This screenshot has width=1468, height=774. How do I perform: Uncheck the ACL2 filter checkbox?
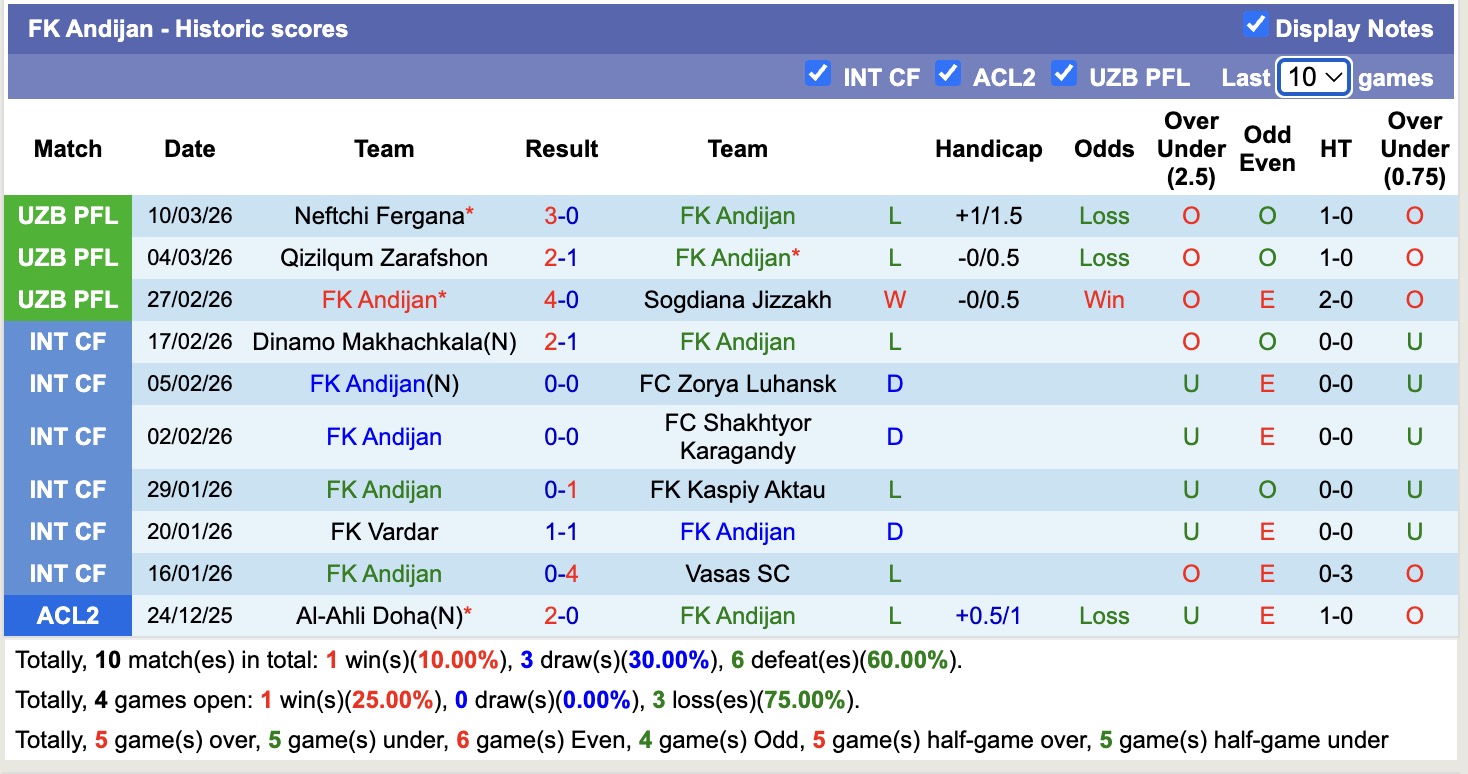(x=948, y=74)
